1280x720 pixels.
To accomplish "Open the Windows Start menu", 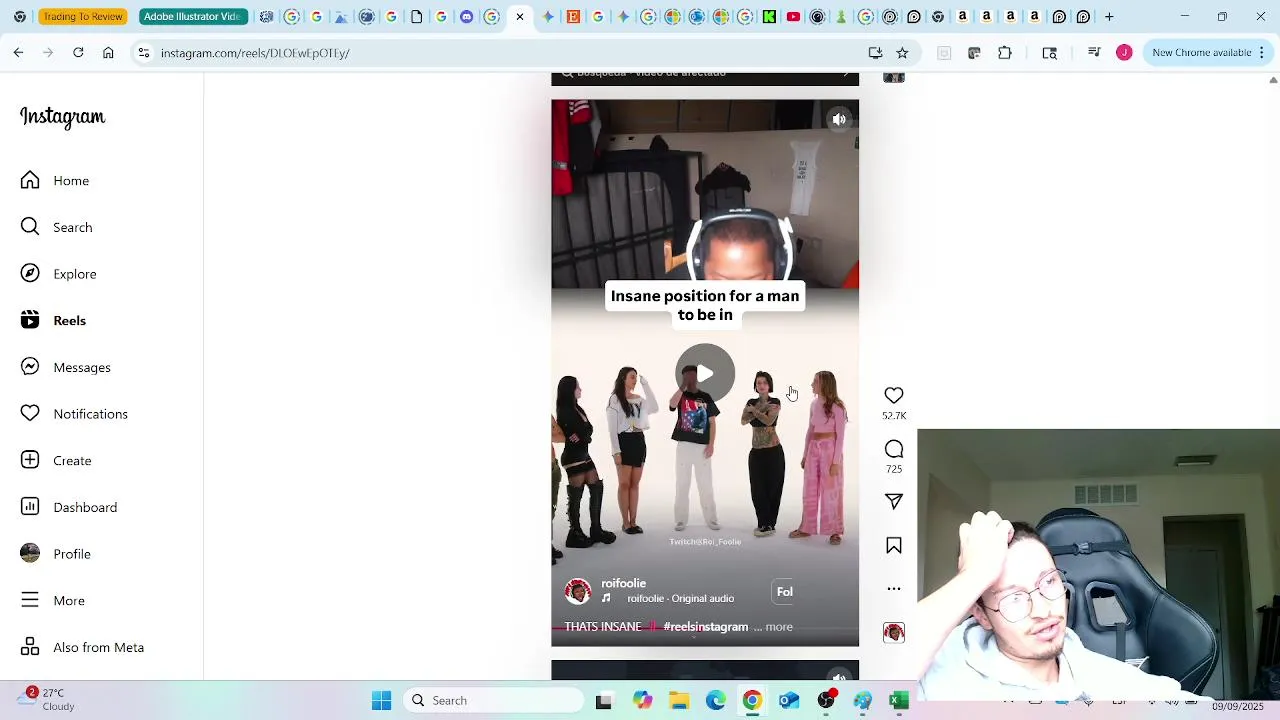I will click(382, 701).
